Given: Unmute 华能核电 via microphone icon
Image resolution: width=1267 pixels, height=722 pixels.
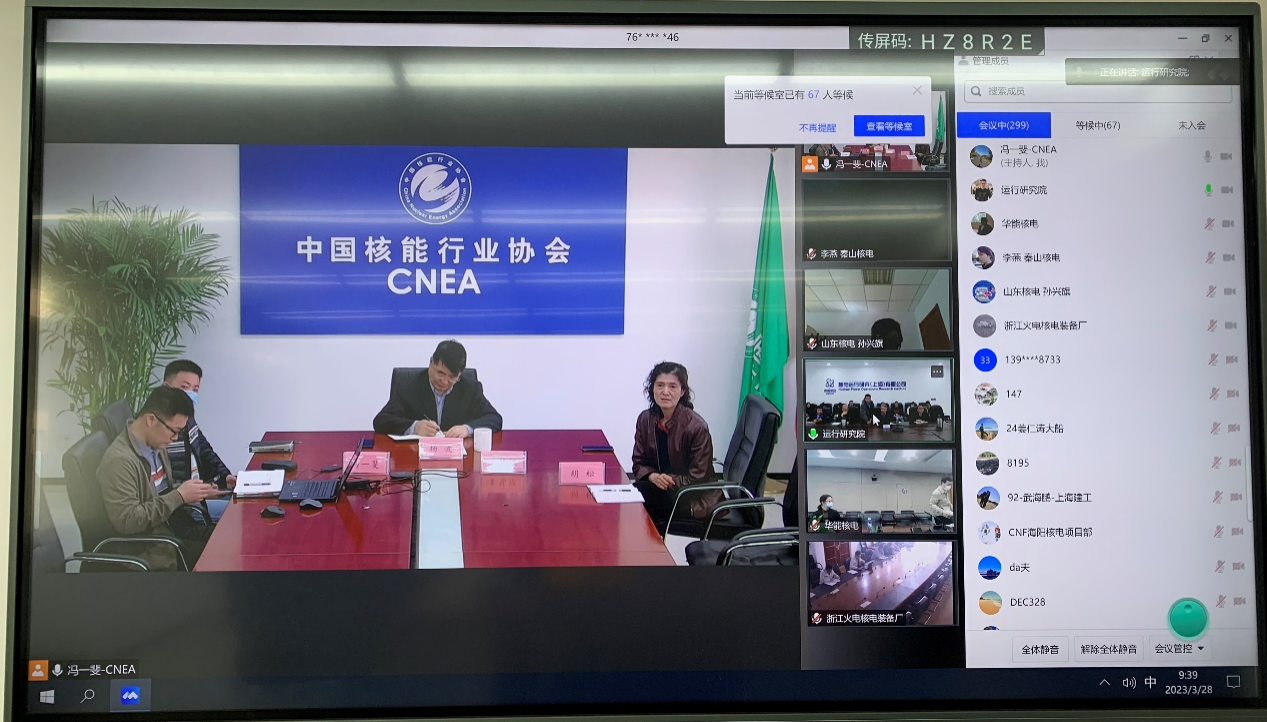Looking at the screenshot, I should point(1210,224).
